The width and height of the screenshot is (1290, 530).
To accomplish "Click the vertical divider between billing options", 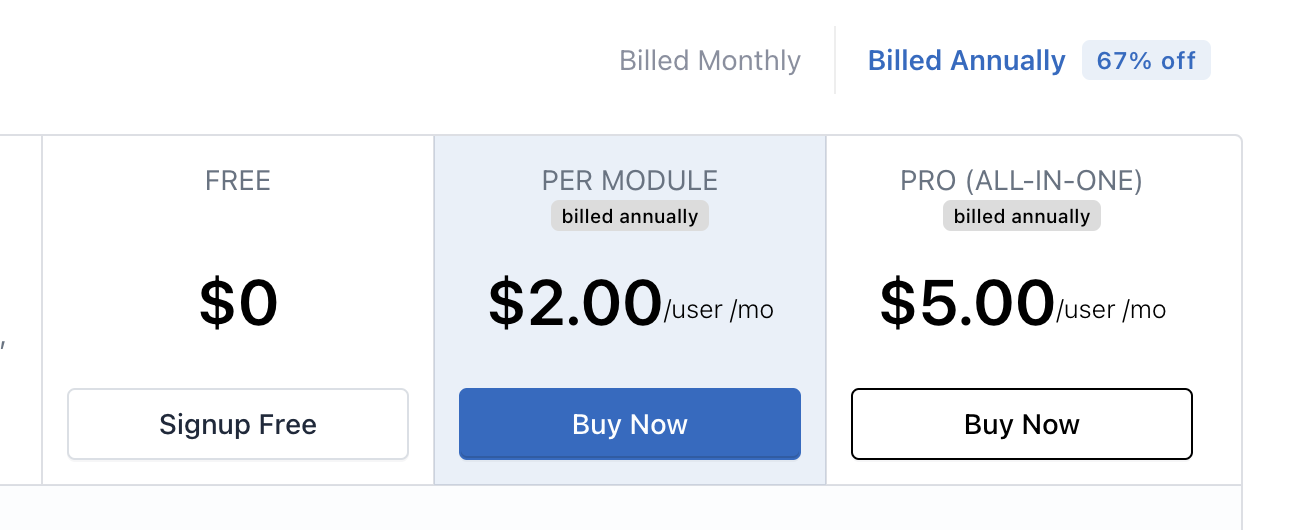I will pyautogui.click(x=835, y=60).
